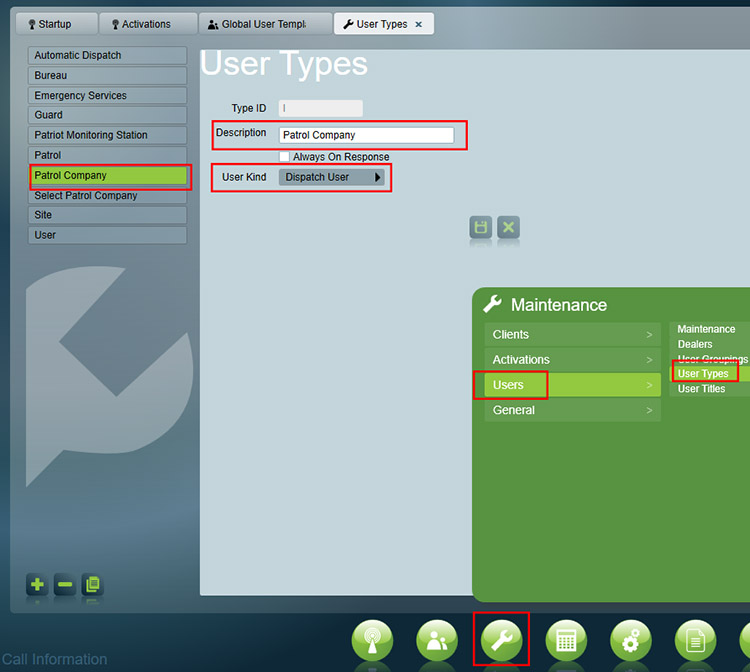Open the gears system settings icon
750x672 pixels.
(631, 640)
